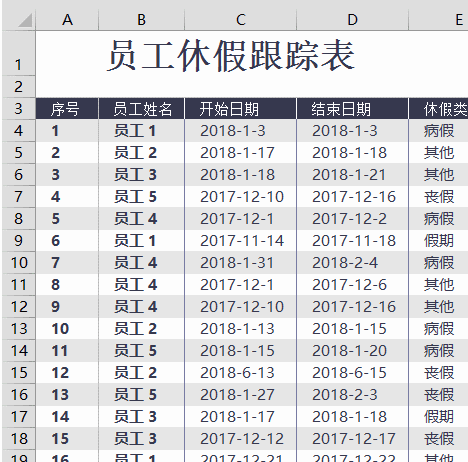Click the 序号 header cell
The height and width of the screenshot is (462, 468).
(67, 109)
